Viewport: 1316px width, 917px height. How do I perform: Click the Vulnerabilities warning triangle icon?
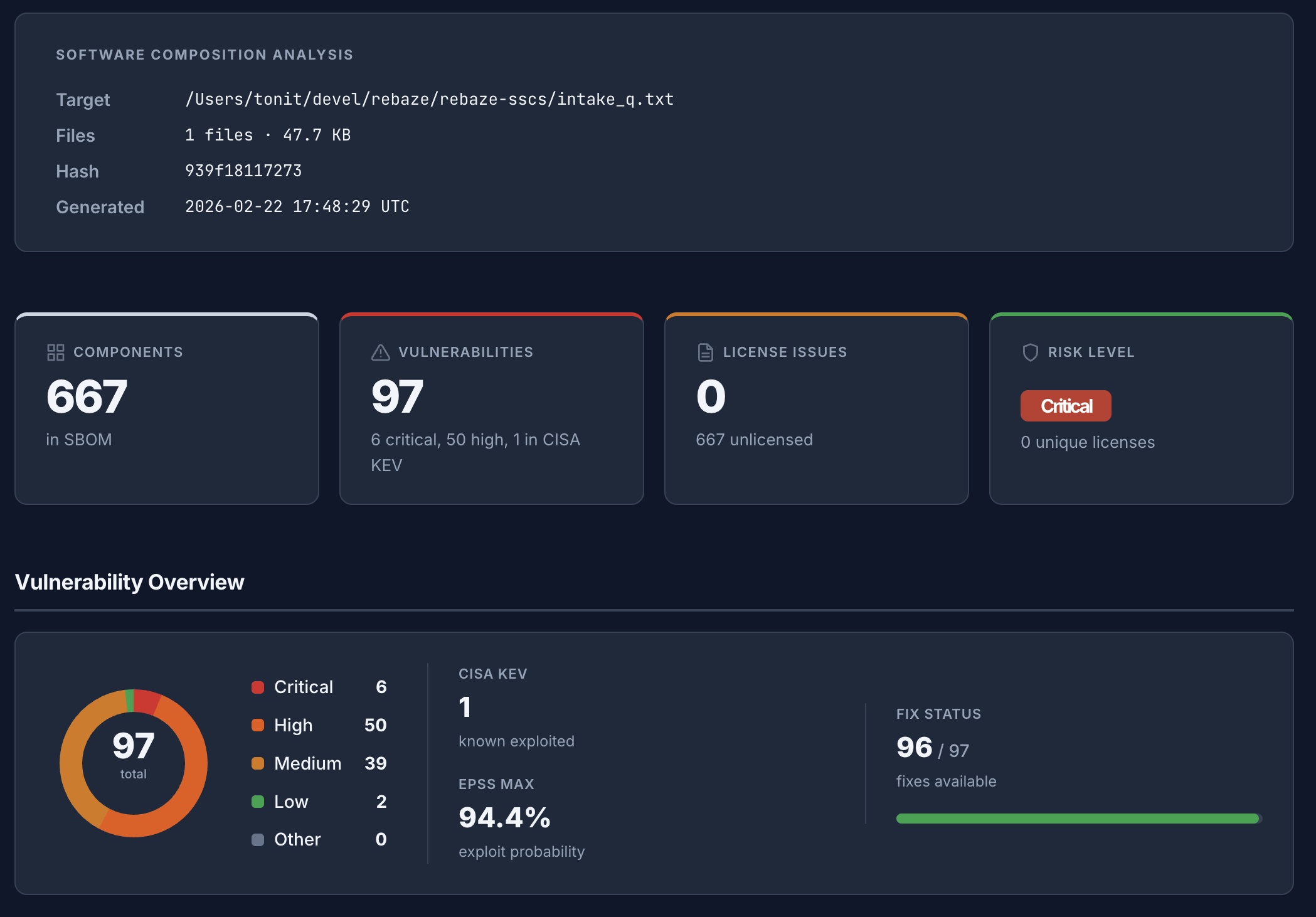[380, 352]
